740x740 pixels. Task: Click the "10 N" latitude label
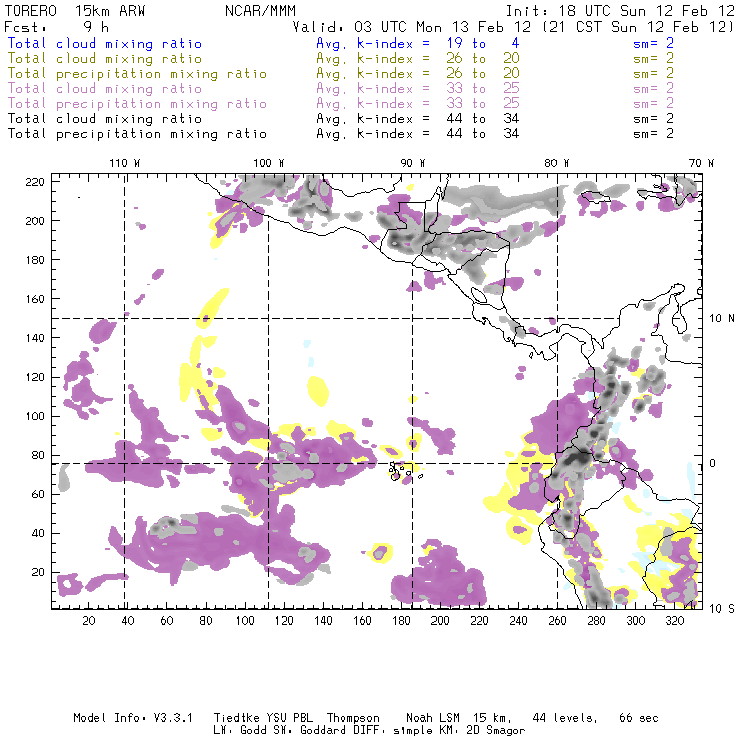722,319
